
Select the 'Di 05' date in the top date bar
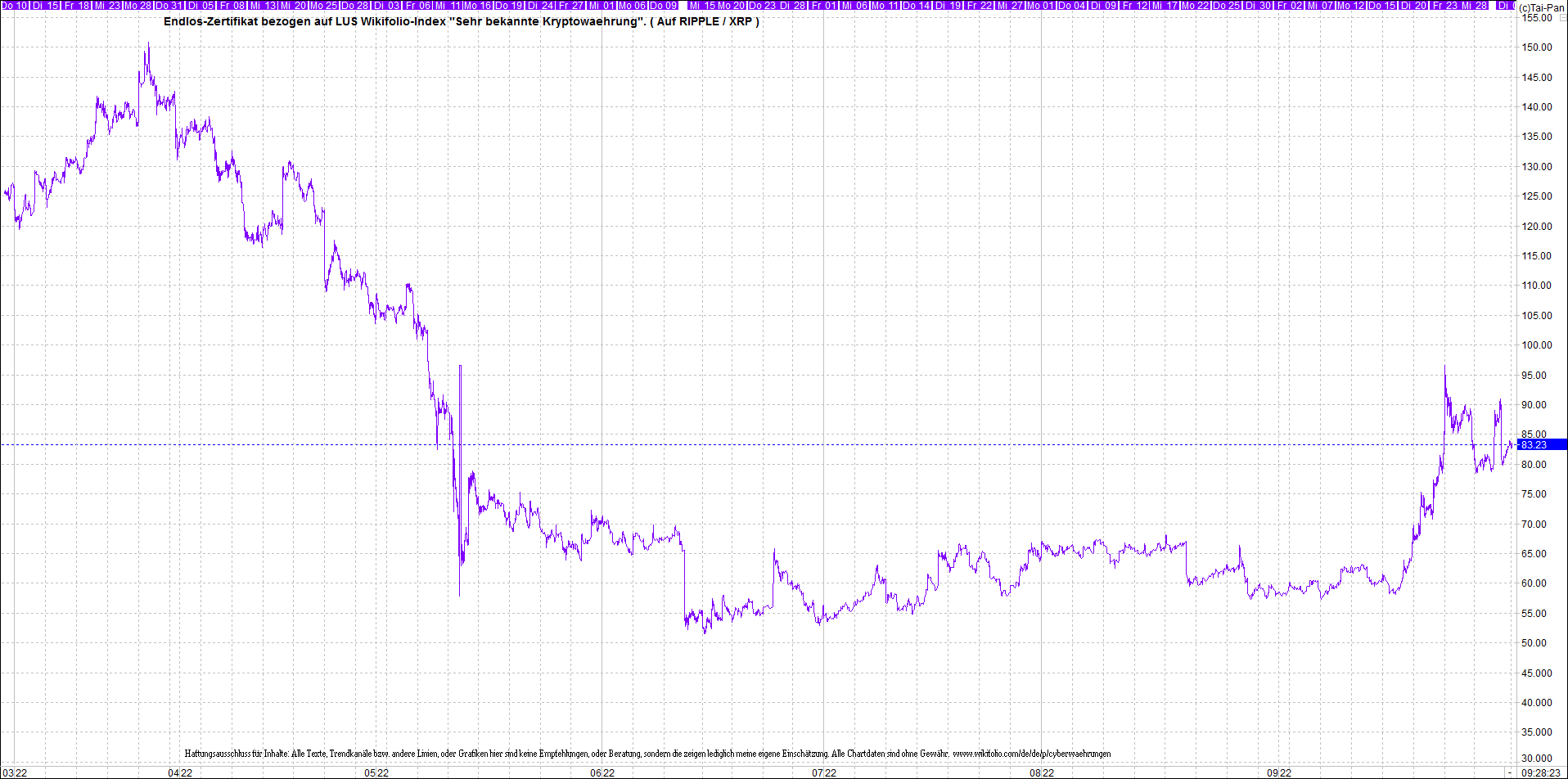[x=201, y=5]
